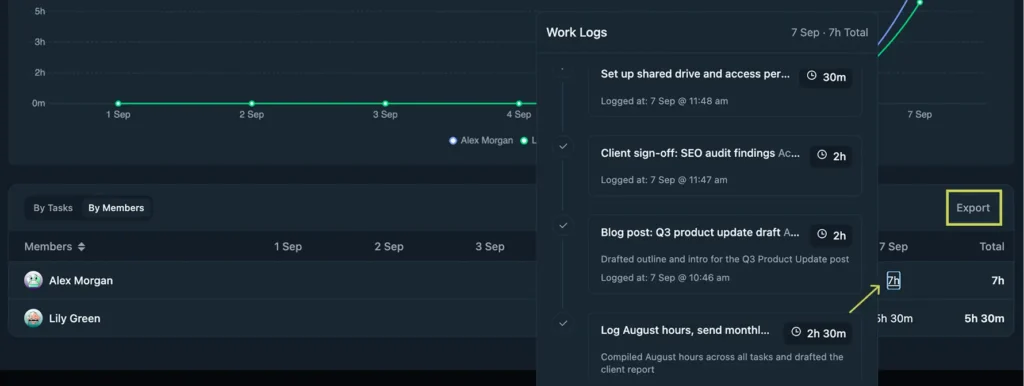Toggle the Alex Morgan series in chart legend
The image size is (1024, 386).
pos(481,140)
